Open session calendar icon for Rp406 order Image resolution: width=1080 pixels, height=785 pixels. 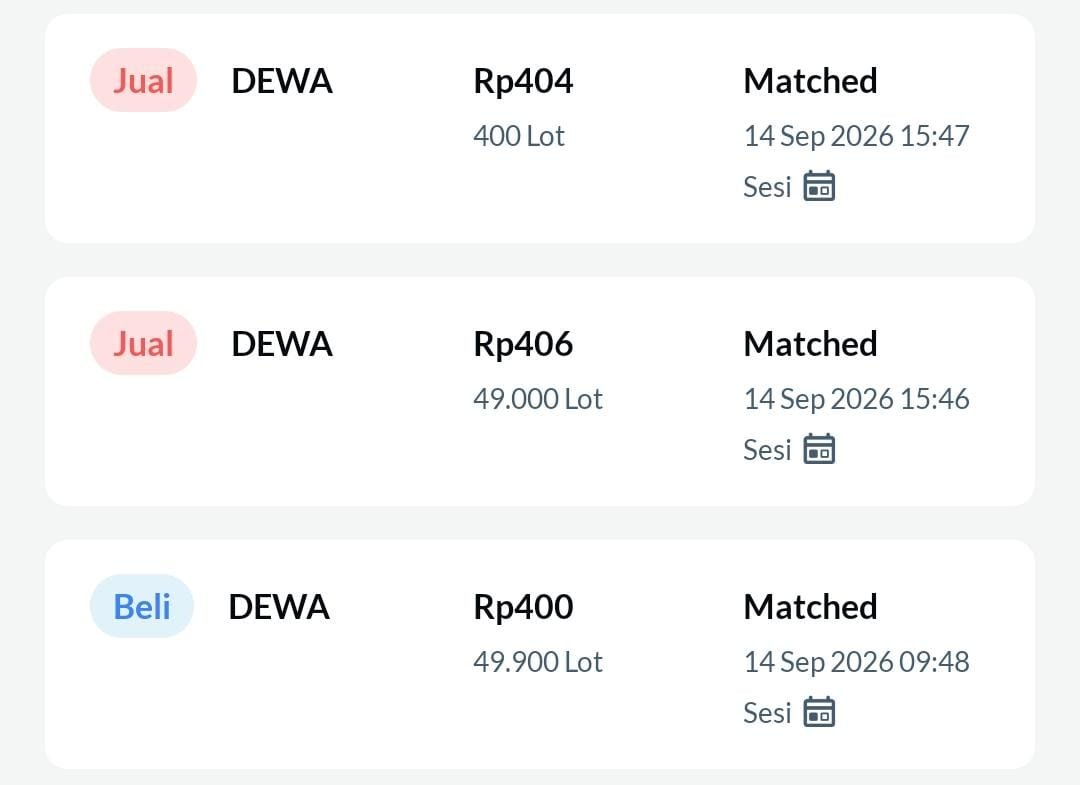819,449
